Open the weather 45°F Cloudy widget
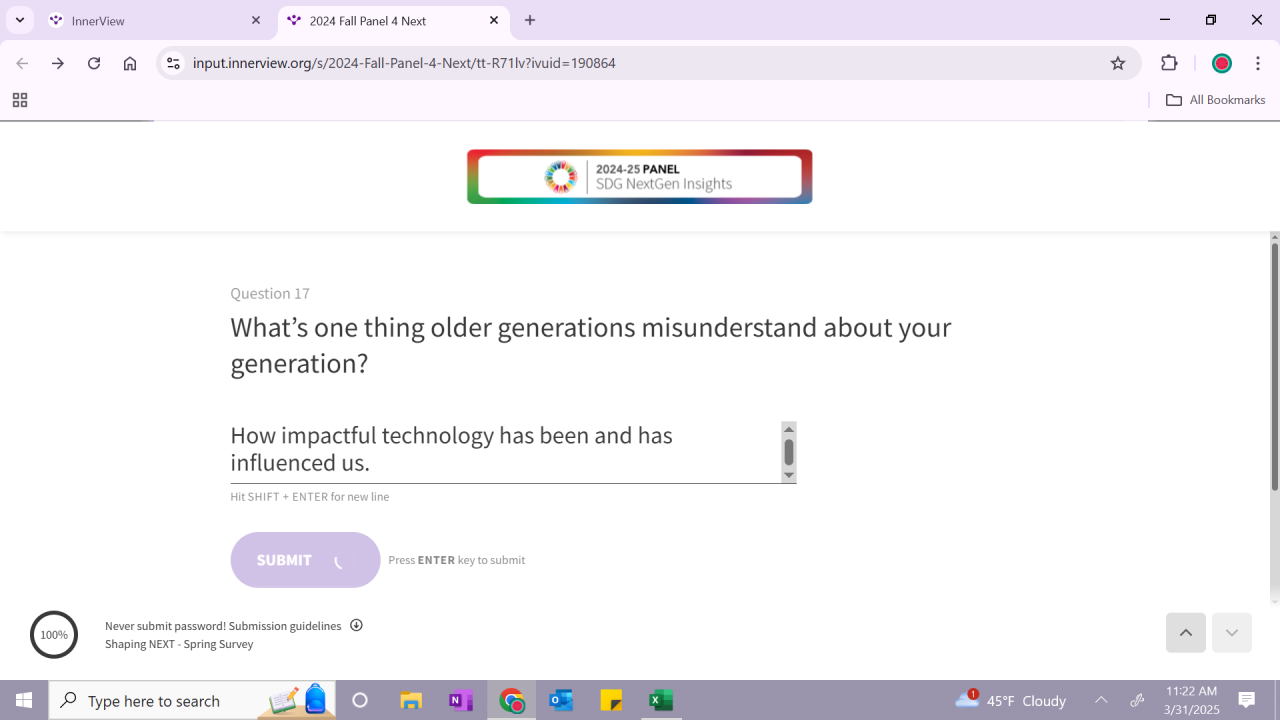 coord(1011,700)
